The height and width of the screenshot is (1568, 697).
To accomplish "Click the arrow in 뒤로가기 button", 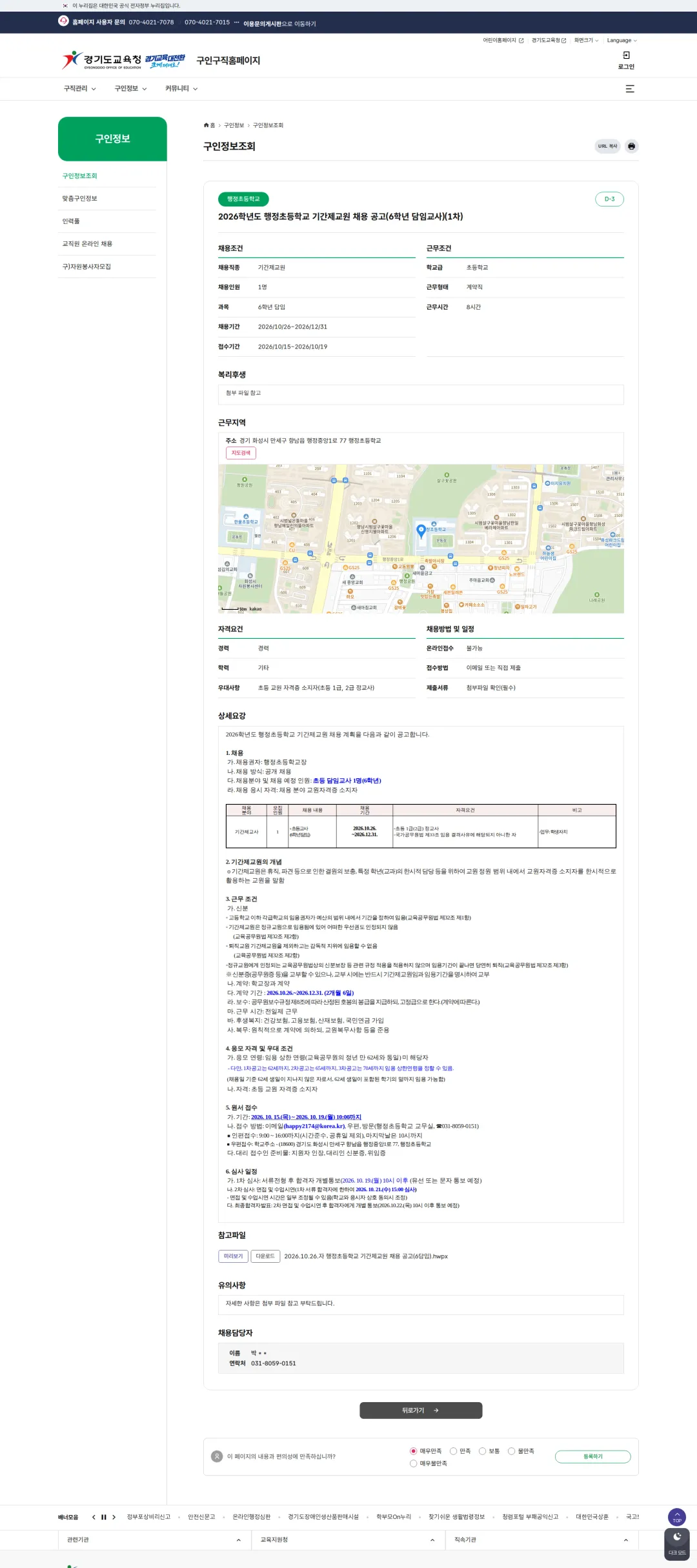I will [x=436, y=1411].
